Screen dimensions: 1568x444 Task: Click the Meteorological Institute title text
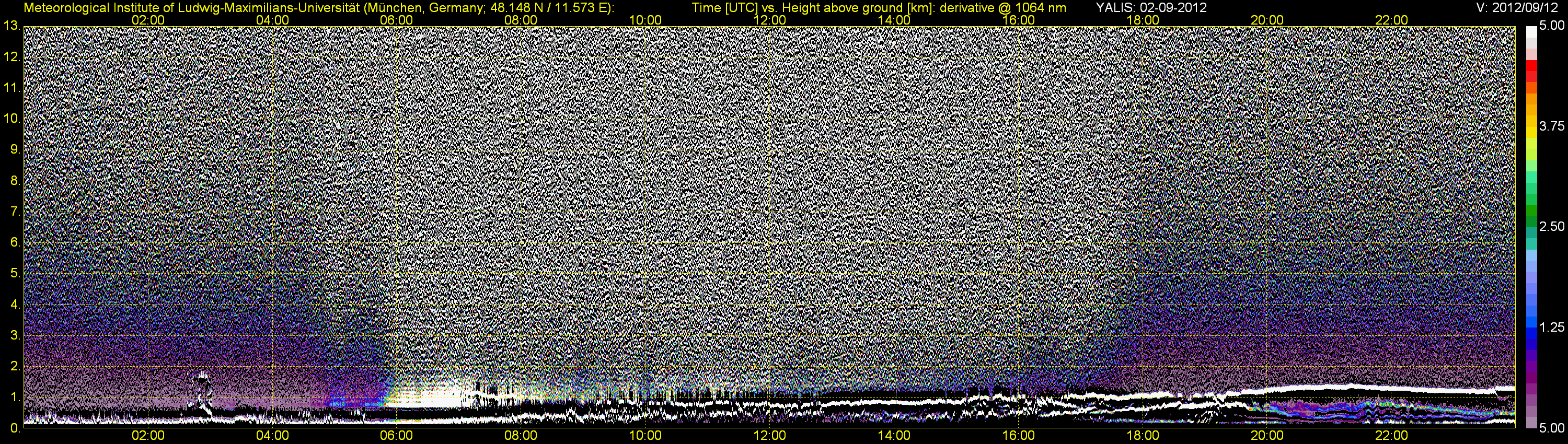point(319,7)
